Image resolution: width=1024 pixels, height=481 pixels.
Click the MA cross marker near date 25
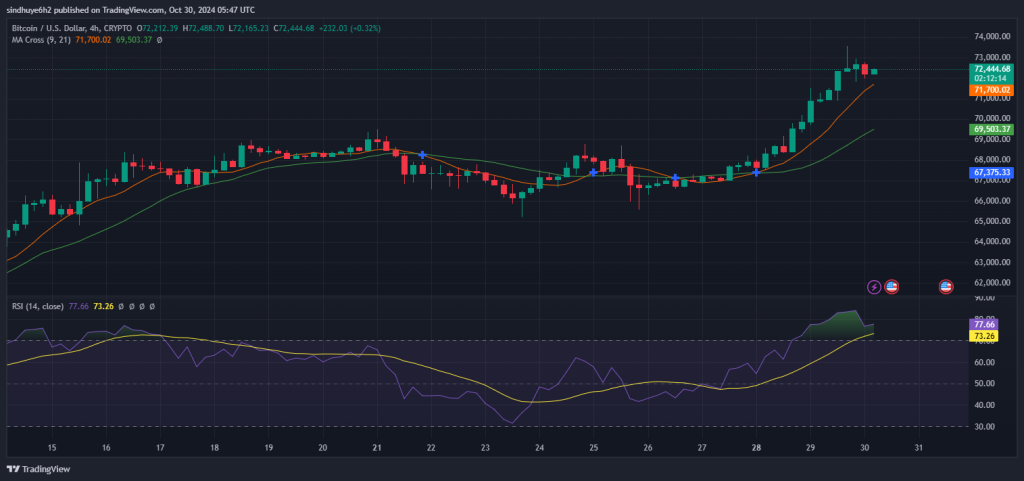coord(594,173)
